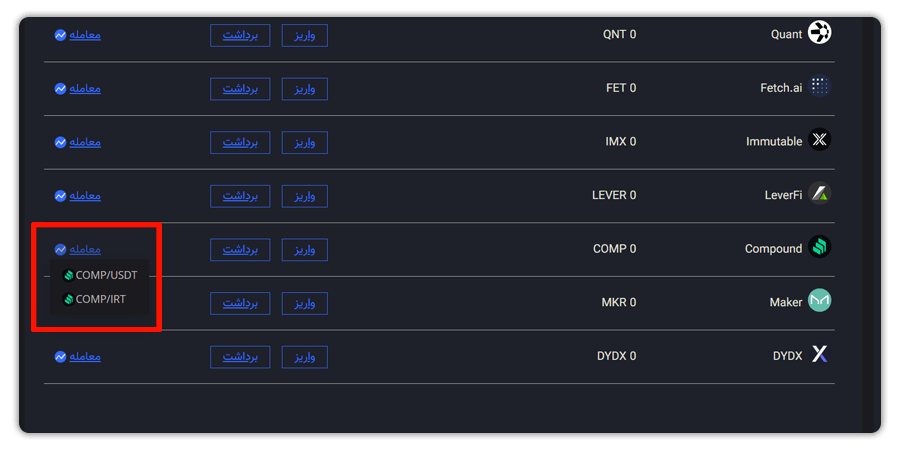This screenshot has width=900, height=450.
Task: Click برداشت withdraw button for IMX
Action: coord(240,142)
